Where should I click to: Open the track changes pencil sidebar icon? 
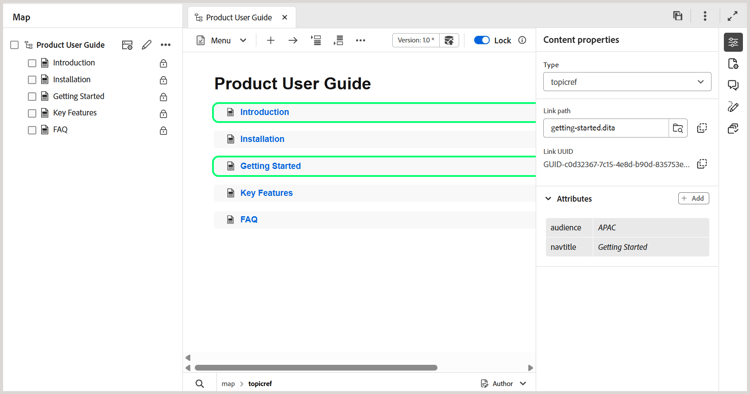(x=733, y=107)
